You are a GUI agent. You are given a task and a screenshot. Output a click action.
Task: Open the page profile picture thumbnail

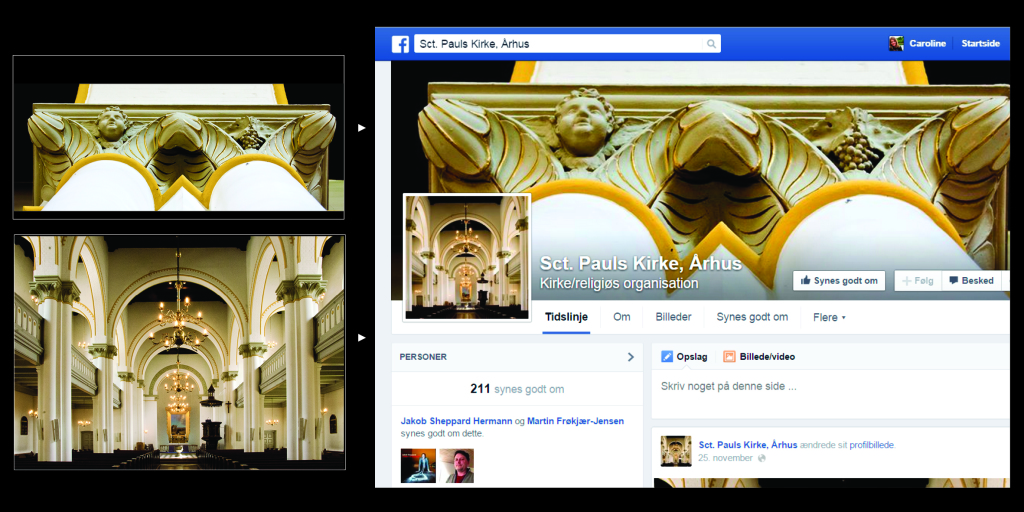point(467,257)
